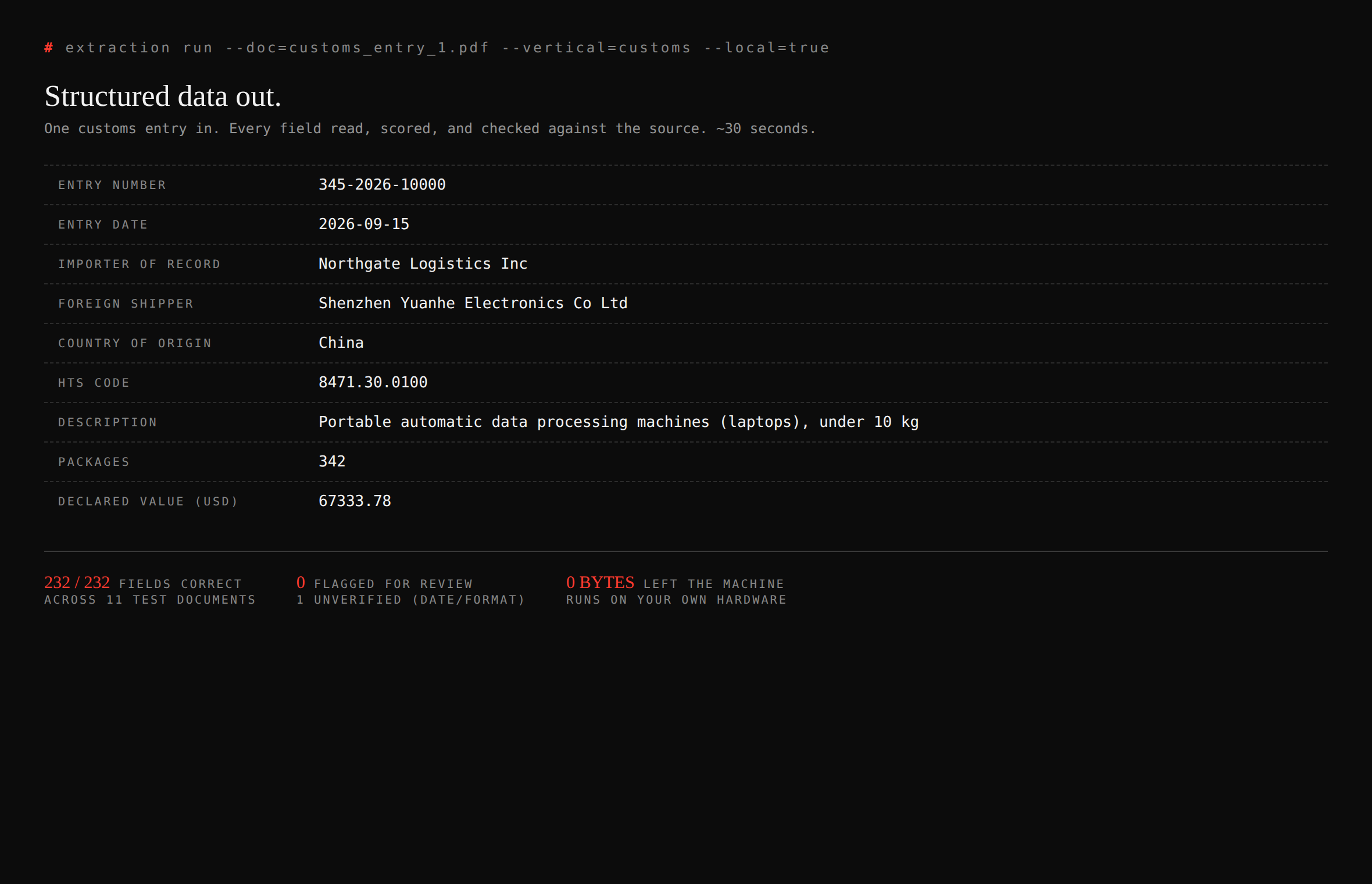Image resolution: width=1372 pixels, height=884 pixels.
Task: Click 'ACROSS 11 TEST DOCUMENTS' text
Action: [x=150, y=600]
